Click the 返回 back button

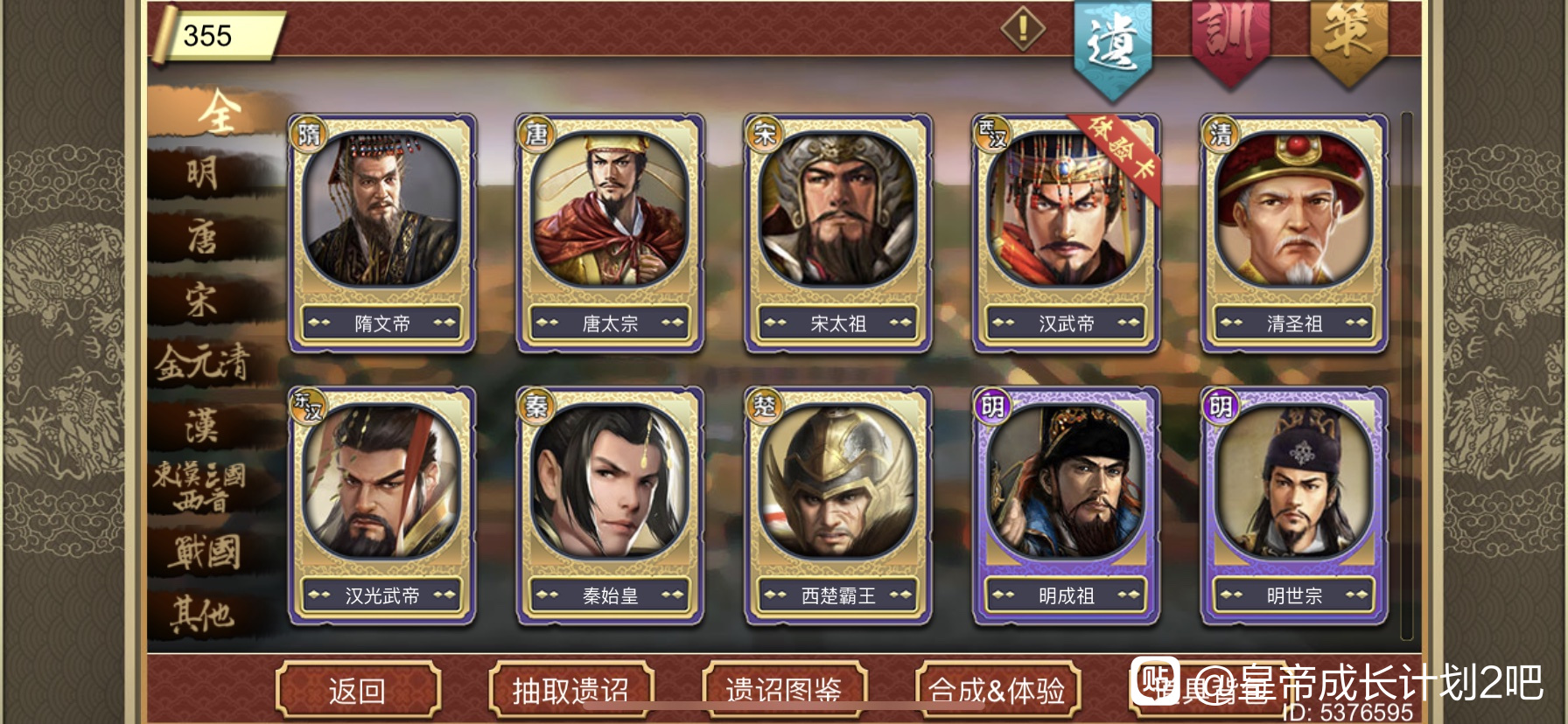pyautogui.click(x=358, y=690)
